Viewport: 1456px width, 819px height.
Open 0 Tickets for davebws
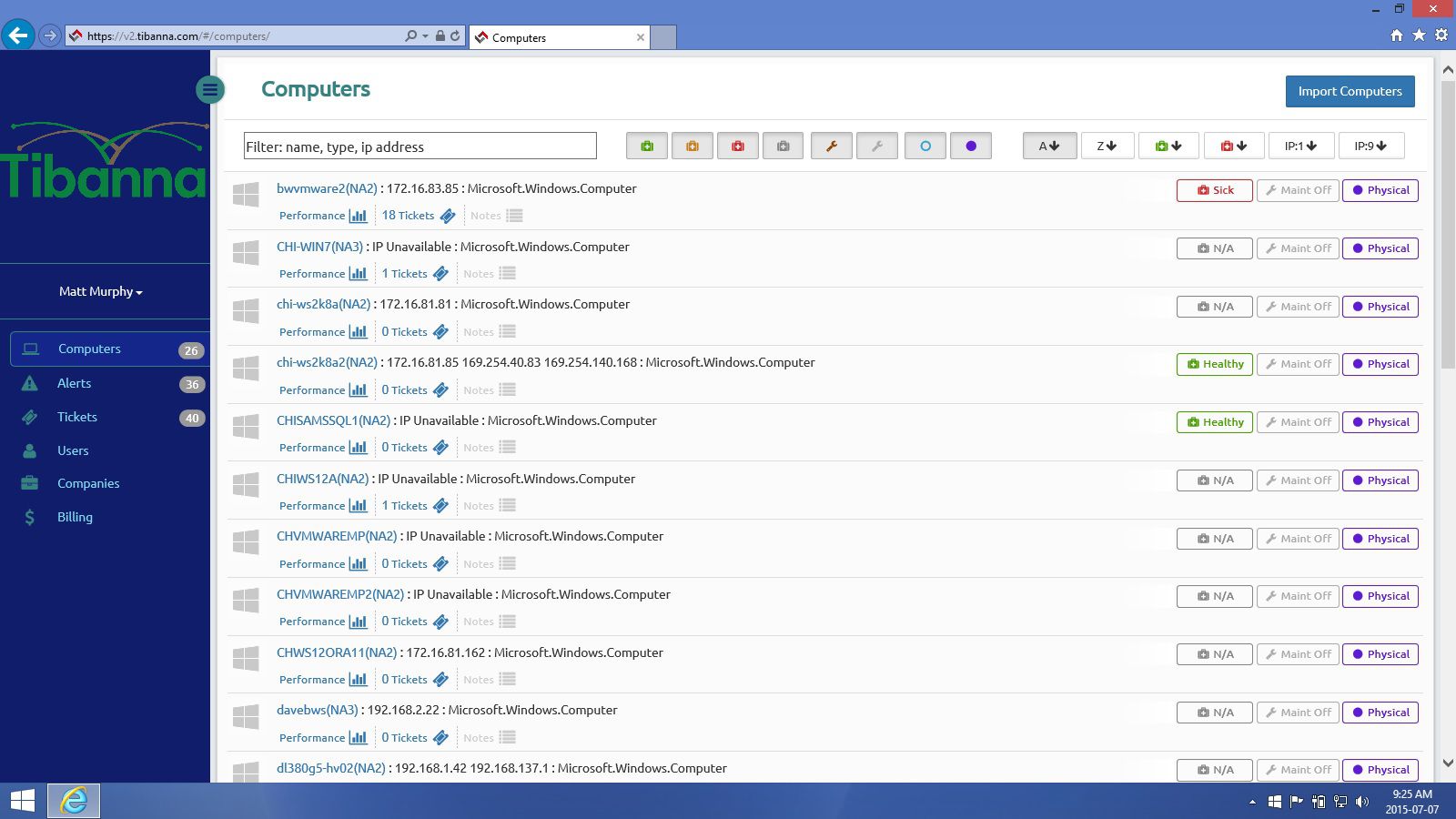coord(414,738)
